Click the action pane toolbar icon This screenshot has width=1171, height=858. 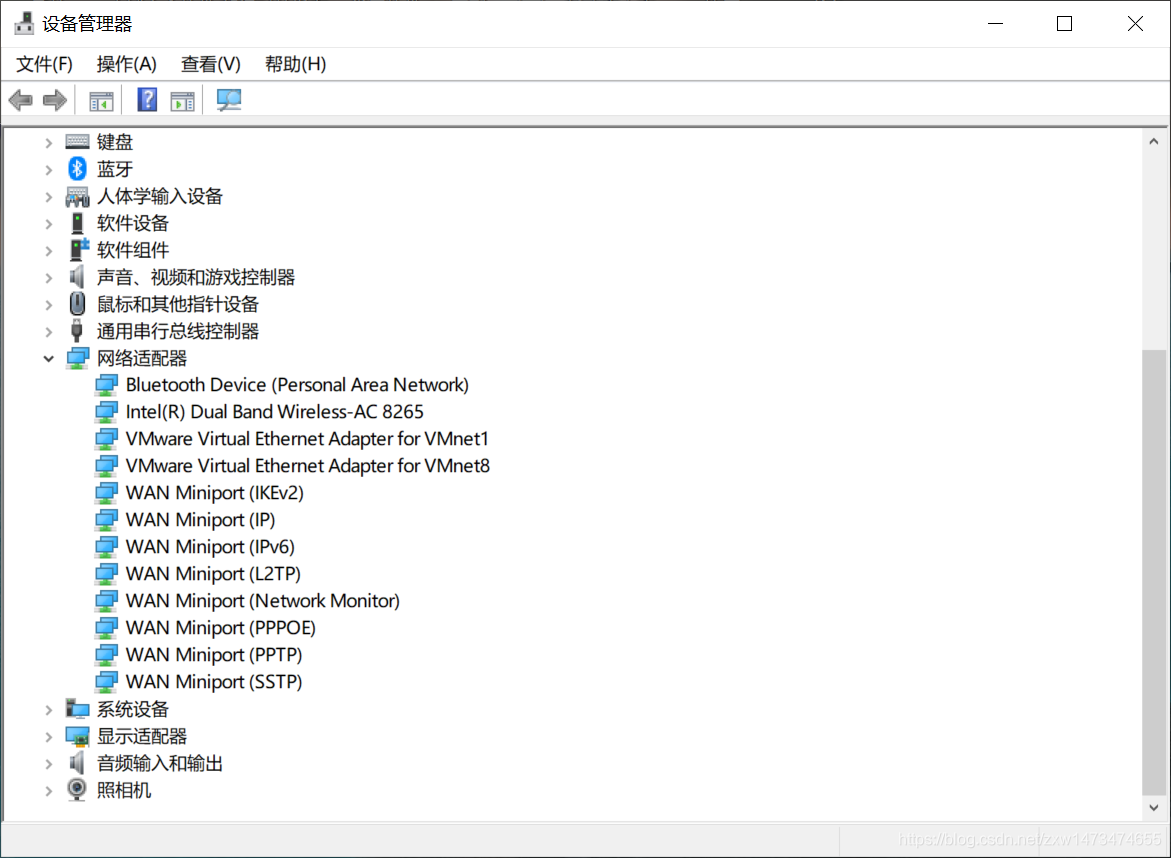[182, 101]
